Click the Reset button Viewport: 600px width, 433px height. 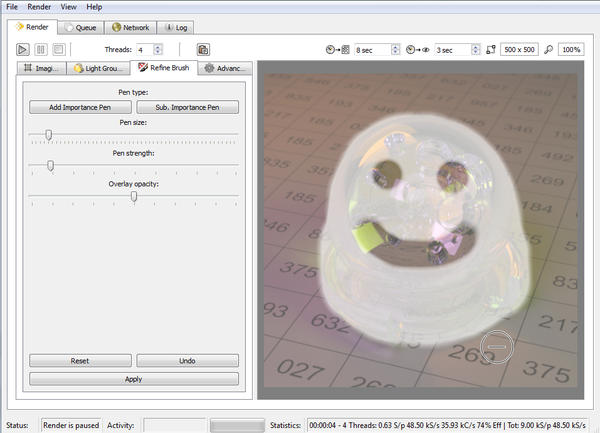point(80,361)
